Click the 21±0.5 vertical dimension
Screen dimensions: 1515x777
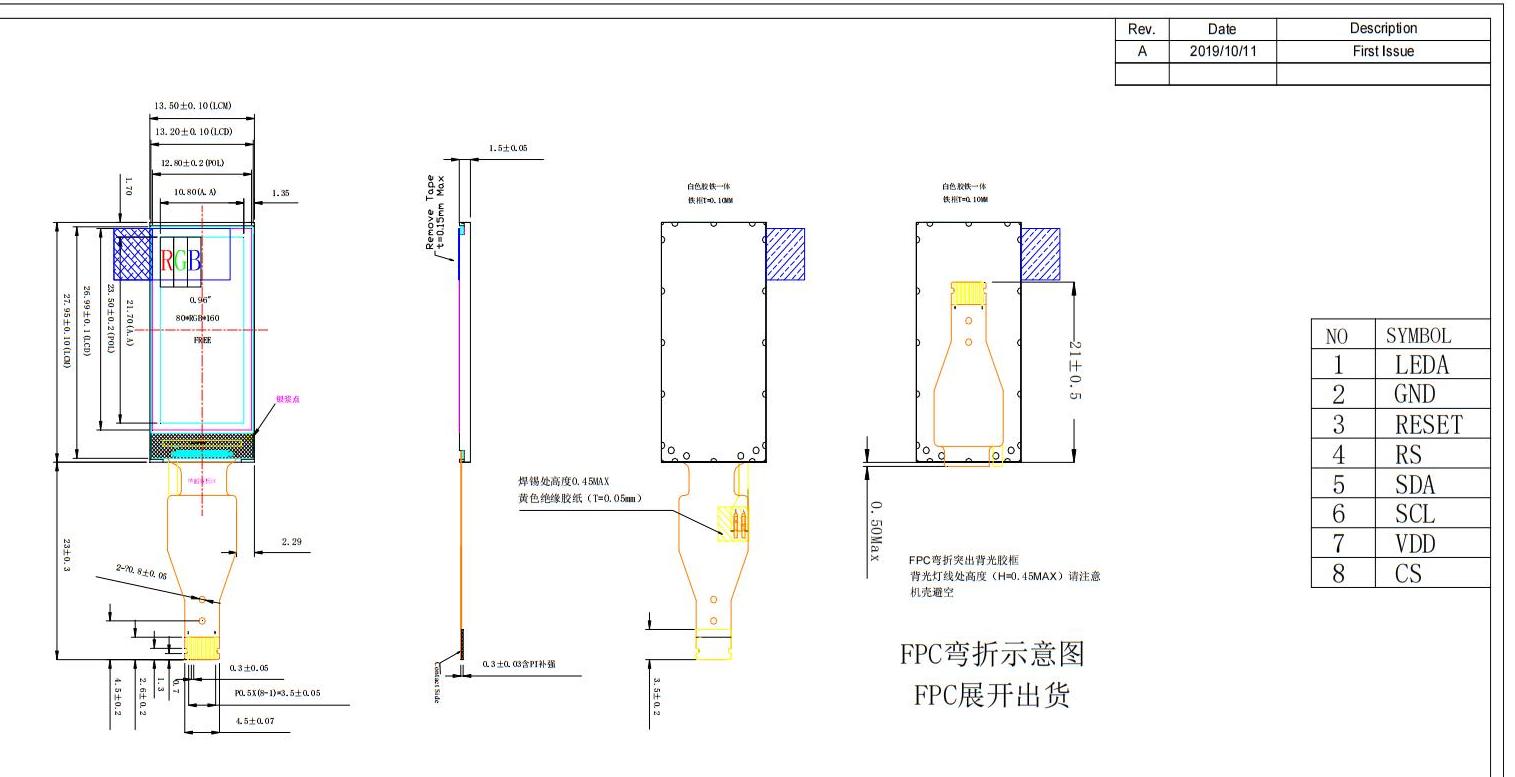[x=1075, y=371]
